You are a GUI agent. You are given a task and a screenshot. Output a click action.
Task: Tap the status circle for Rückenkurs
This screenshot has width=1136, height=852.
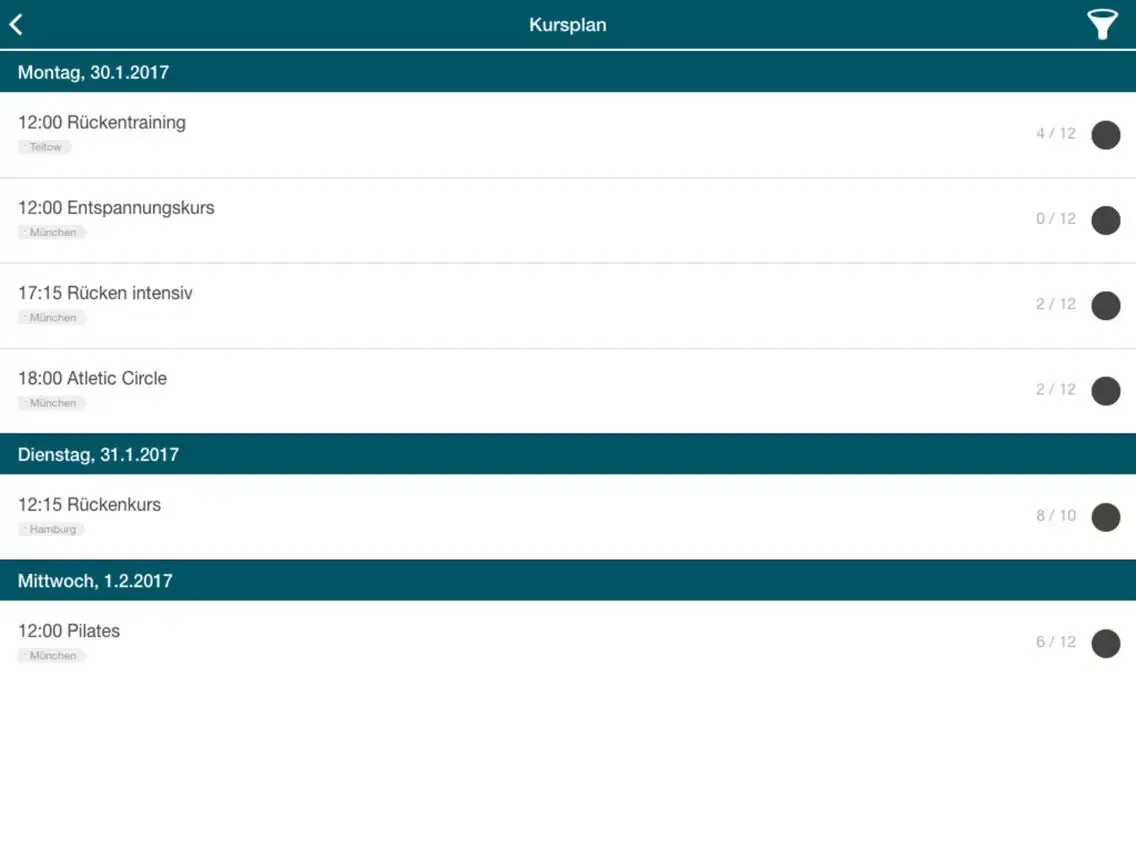pyautogui.click(x=1106, y=517)
